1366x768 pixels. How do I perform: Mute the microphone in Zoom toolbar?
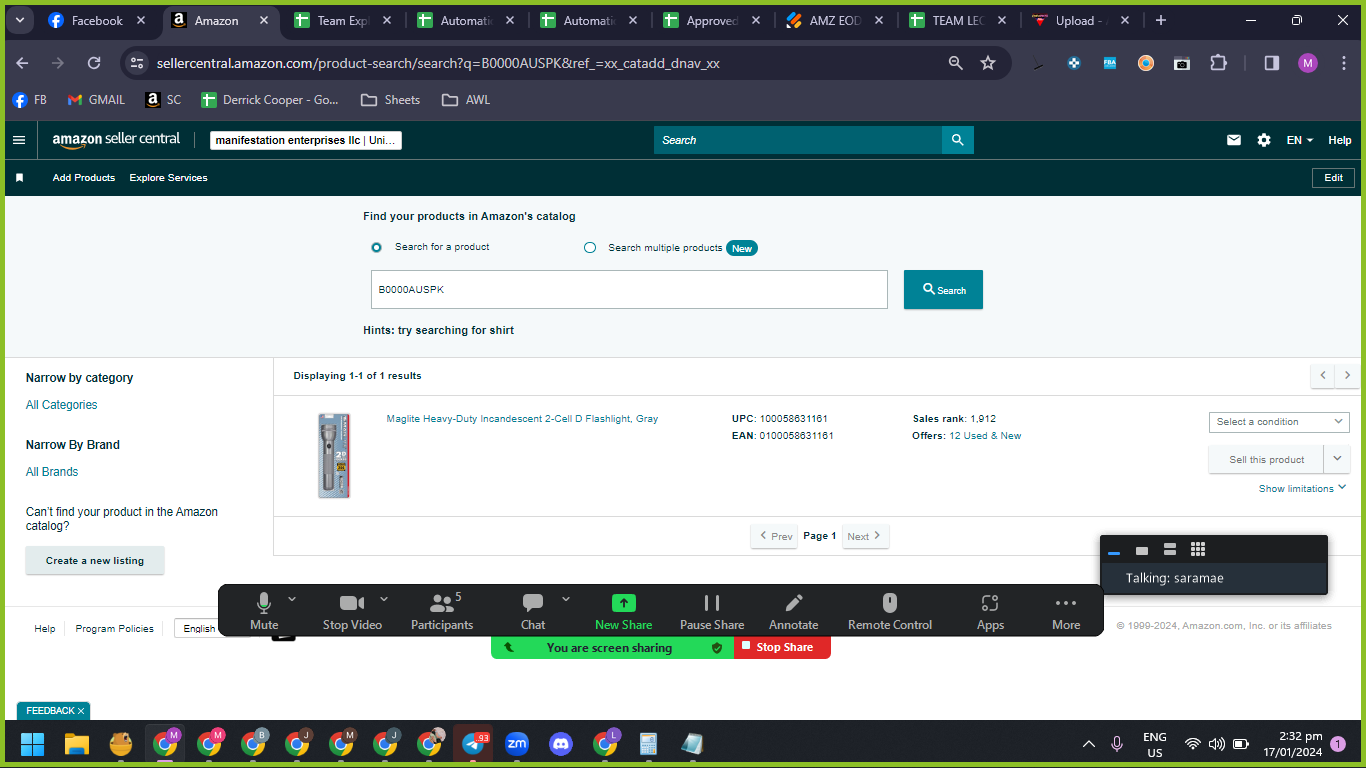264,610
